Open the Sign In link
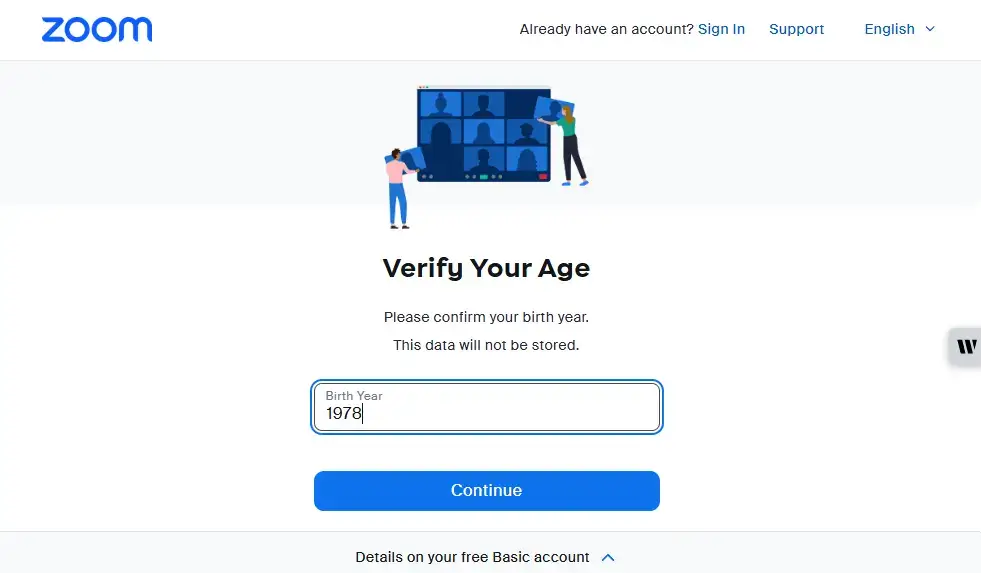Screen dimensions: 981x573 point(721,29)
